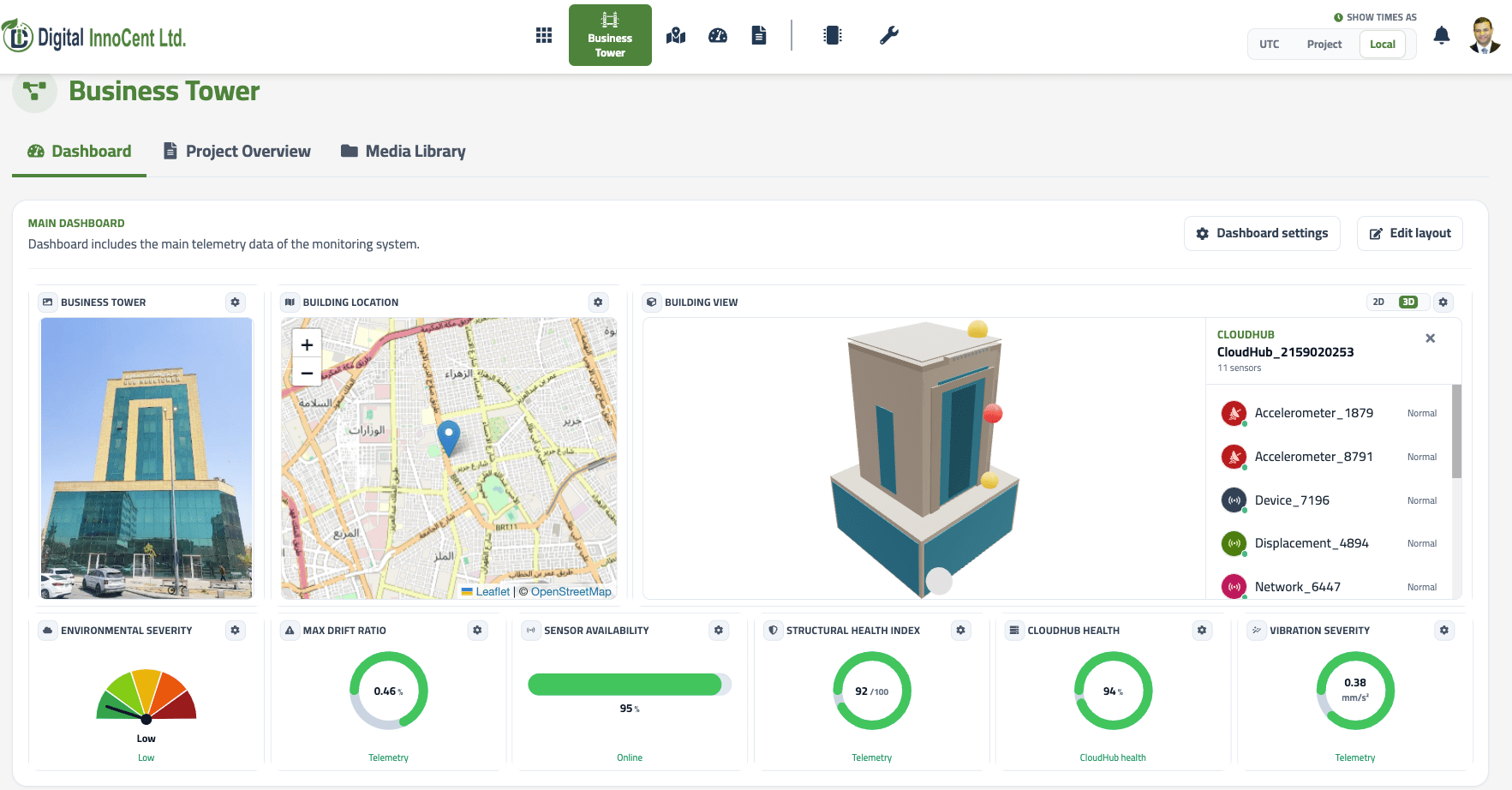Click the sensor list scrollbar

pos(1456,431)
